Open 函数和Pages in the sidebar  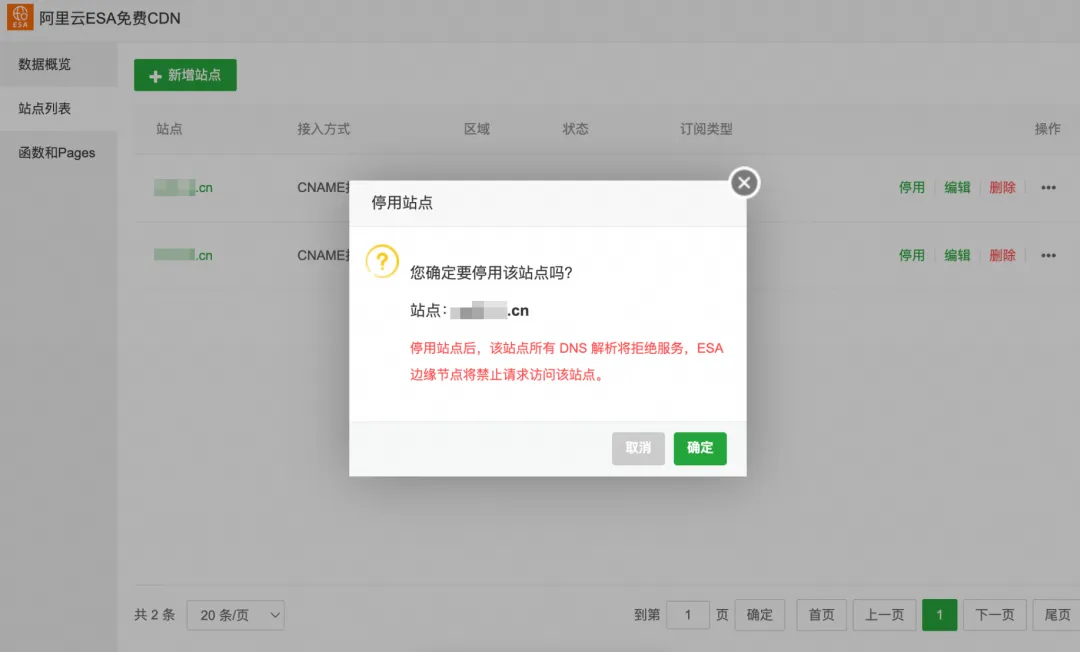(59, 153)
